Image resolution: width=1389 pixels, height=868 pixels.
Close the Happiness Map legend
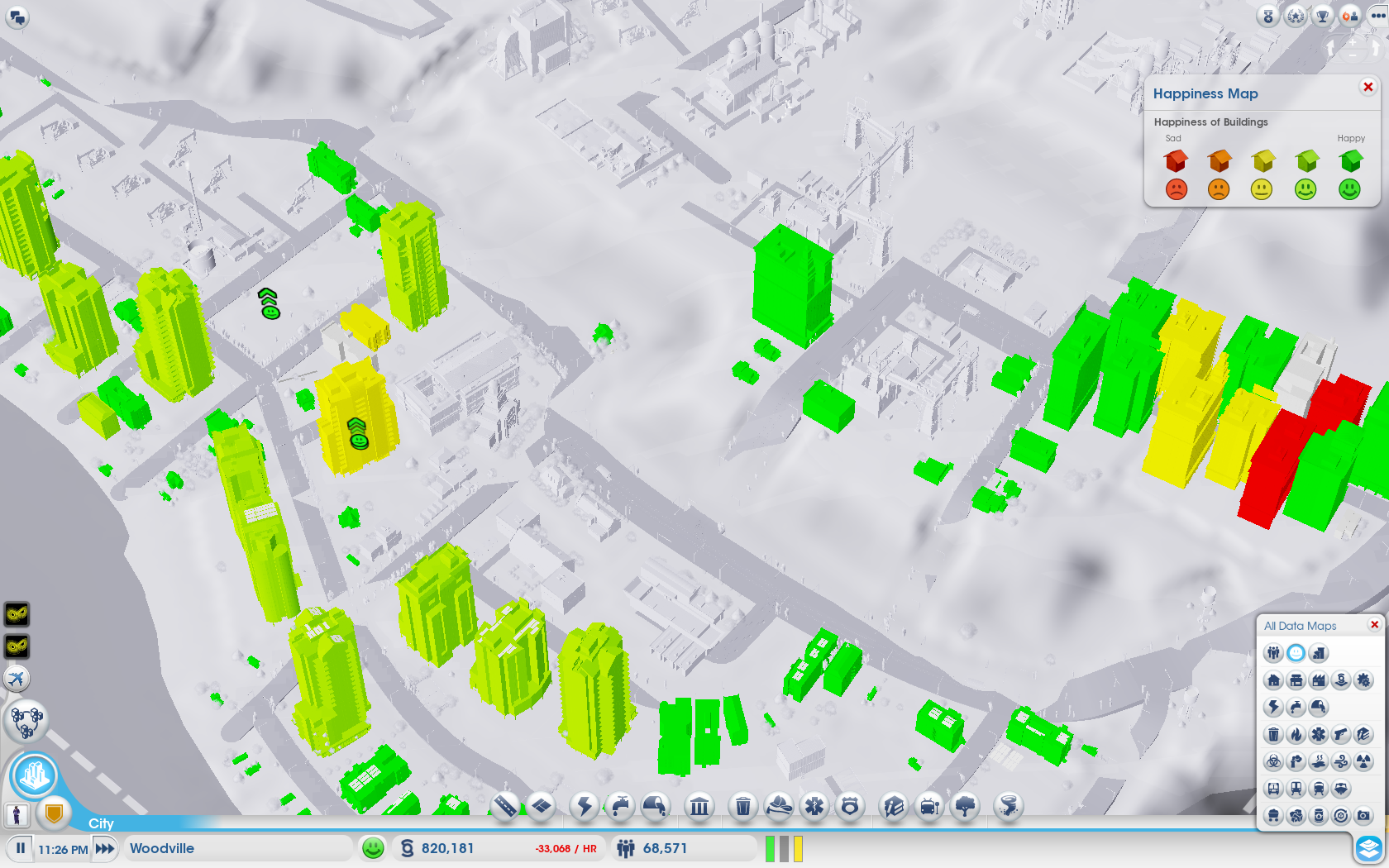(x=1368, y=87)
